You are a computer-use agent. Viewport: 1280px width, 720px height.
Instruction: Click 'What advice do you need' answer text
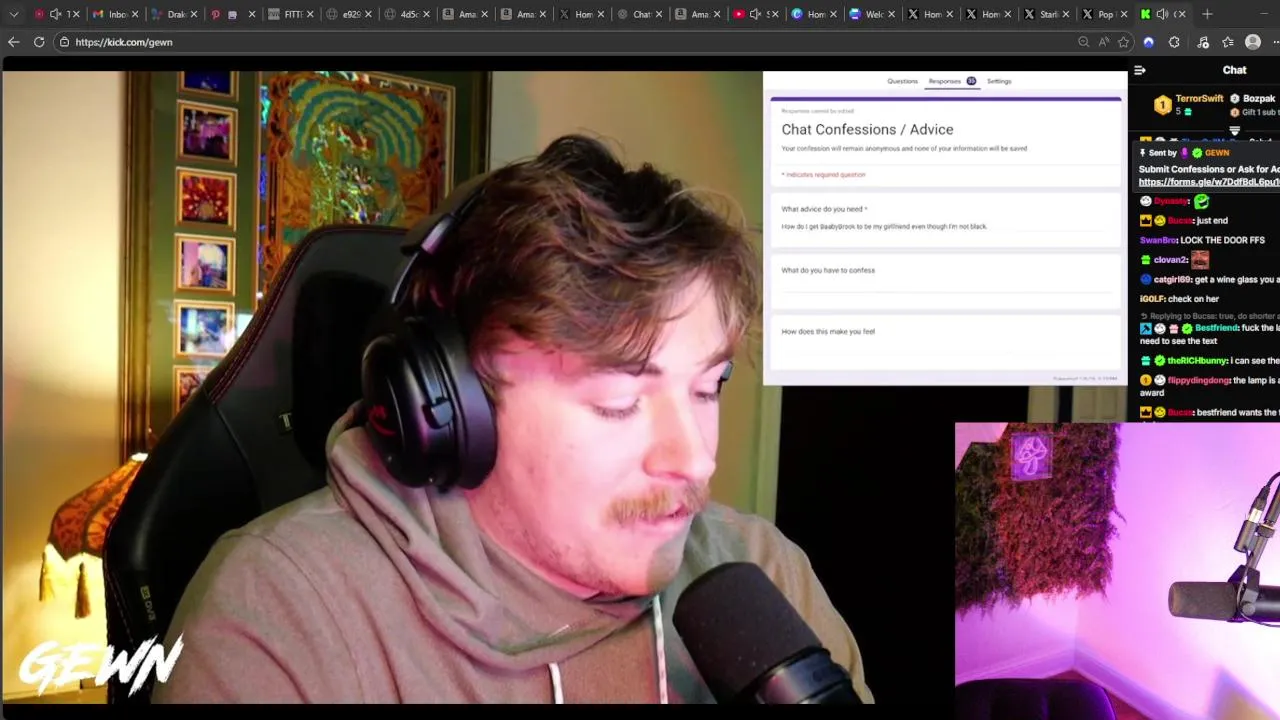click(884, 227)
